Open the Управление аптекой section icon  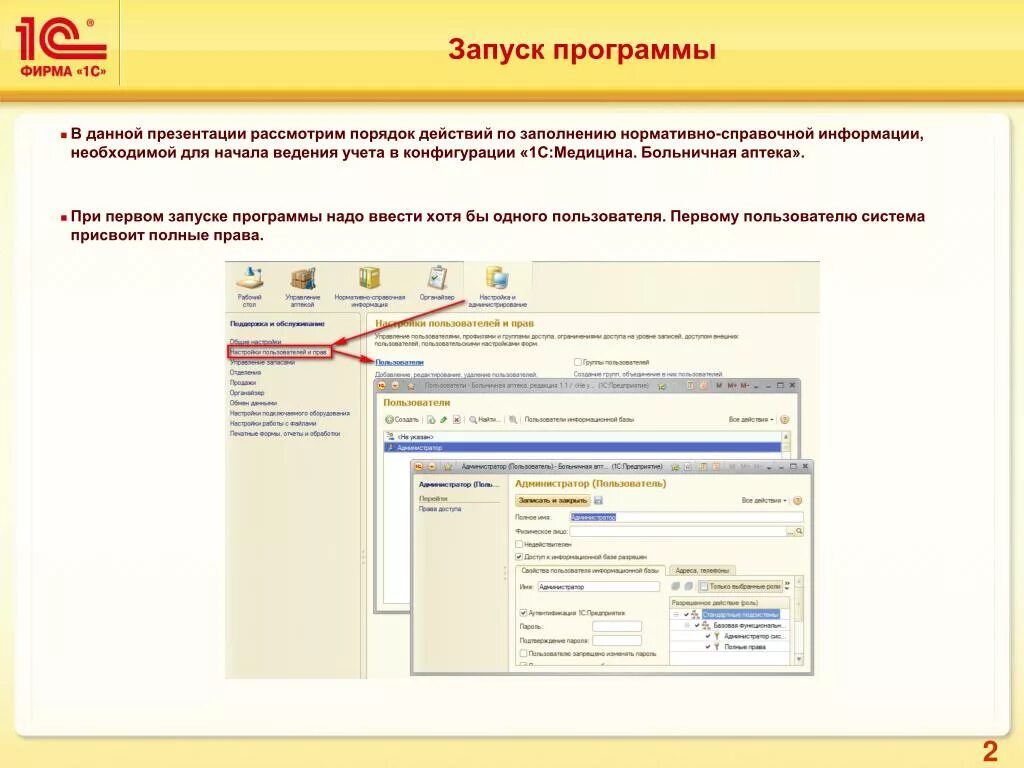coord(302,286)
